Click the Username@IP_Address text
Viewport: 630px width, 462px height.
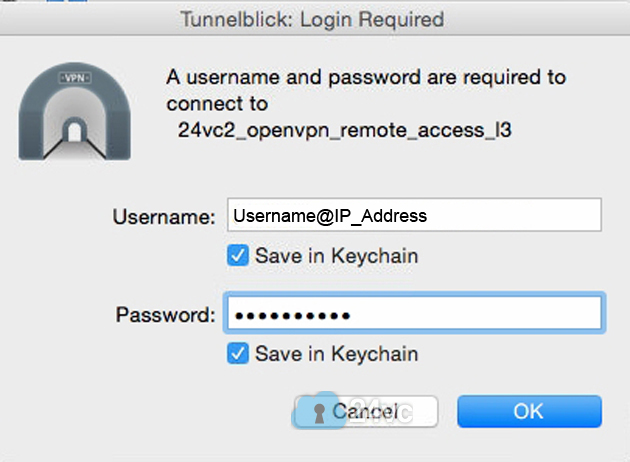pyautogui.click(x=330, y=216)
